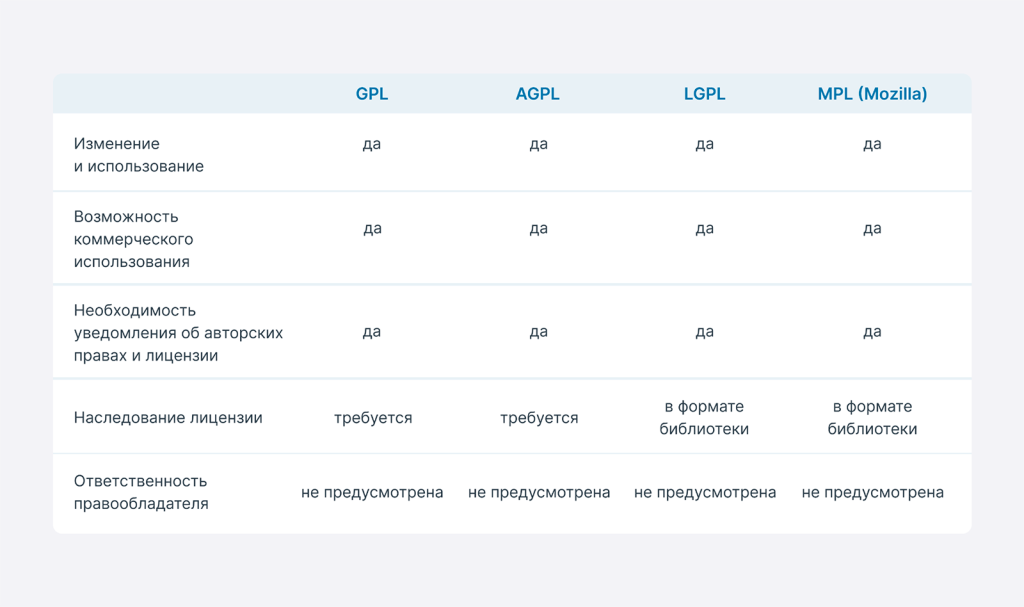Click 'не предусмотрена' in the LGPL column
This screenshot has width=1024, height=607.
pyautogui.click(x=704, y=493)
